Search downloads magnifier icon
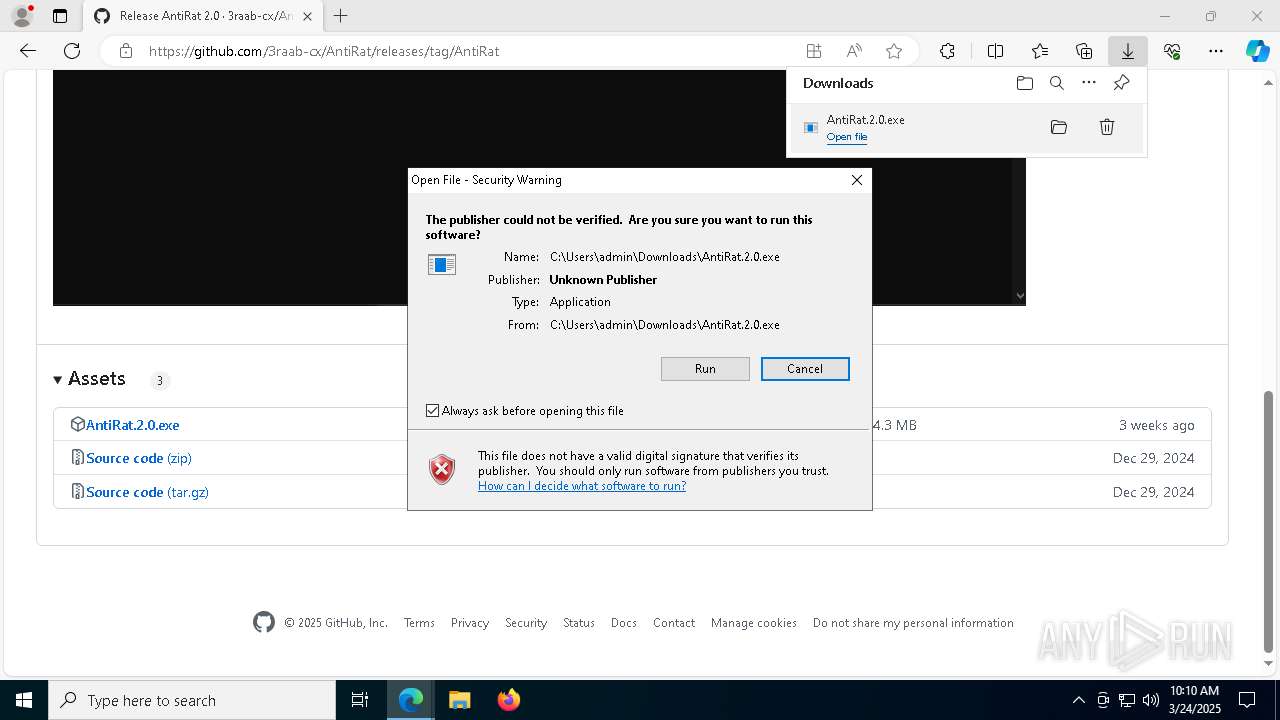Viewport: 1280px width, 720px height. (x=1057, y=83)
